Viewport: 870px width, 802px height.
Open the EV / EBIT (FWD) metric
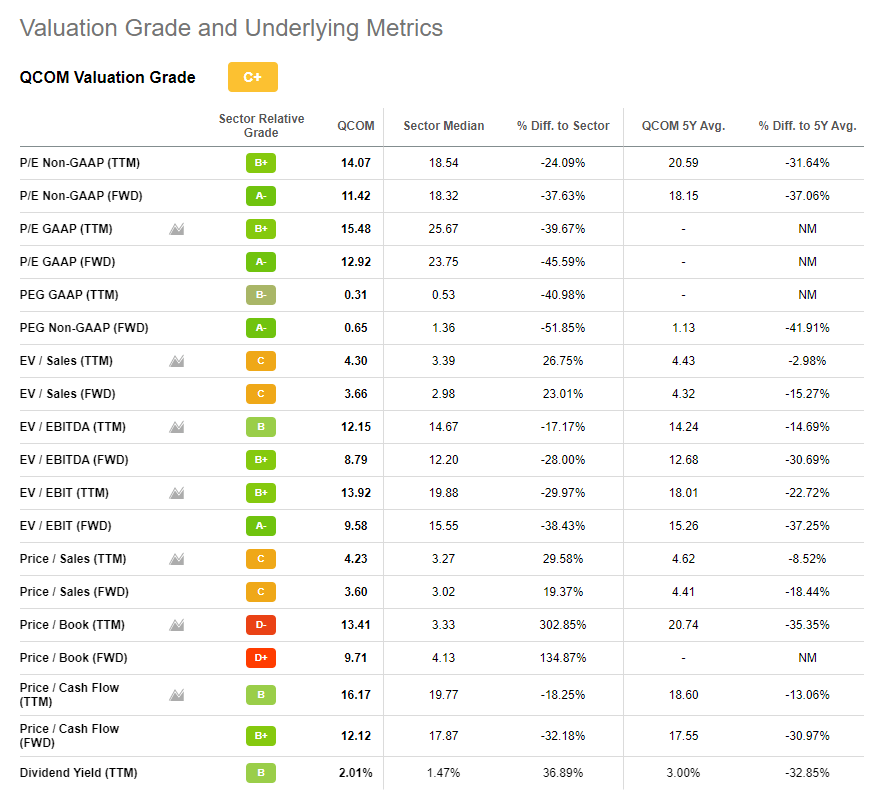point(65,526)
